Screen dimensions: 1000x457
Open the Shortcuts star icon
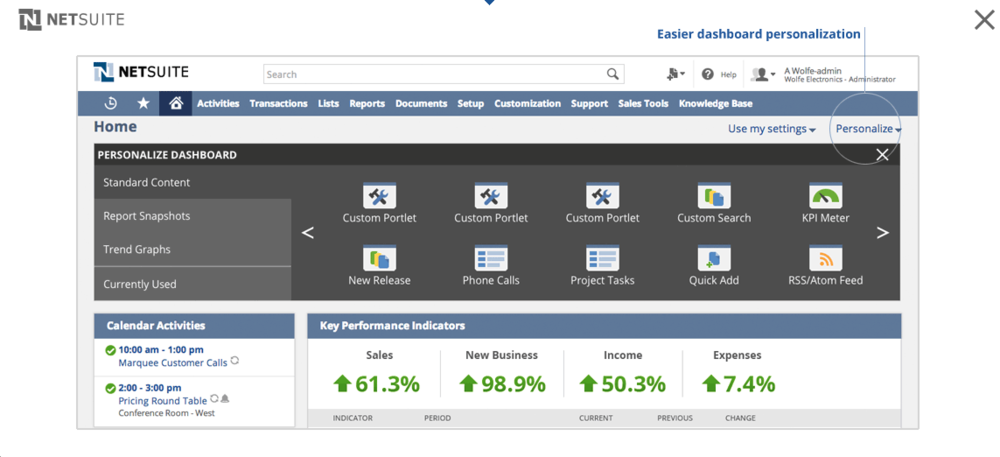(143, 103)
